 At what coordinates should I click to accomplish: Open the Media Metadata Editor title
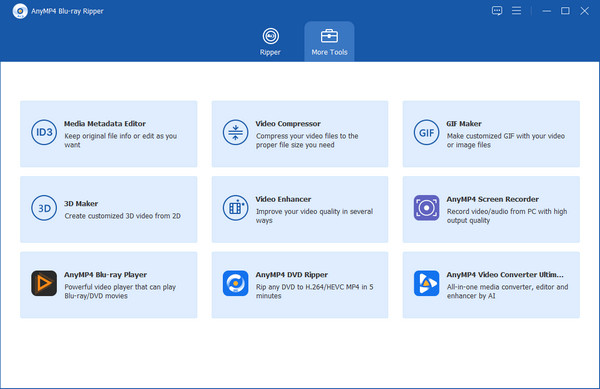tap(104, 124)
